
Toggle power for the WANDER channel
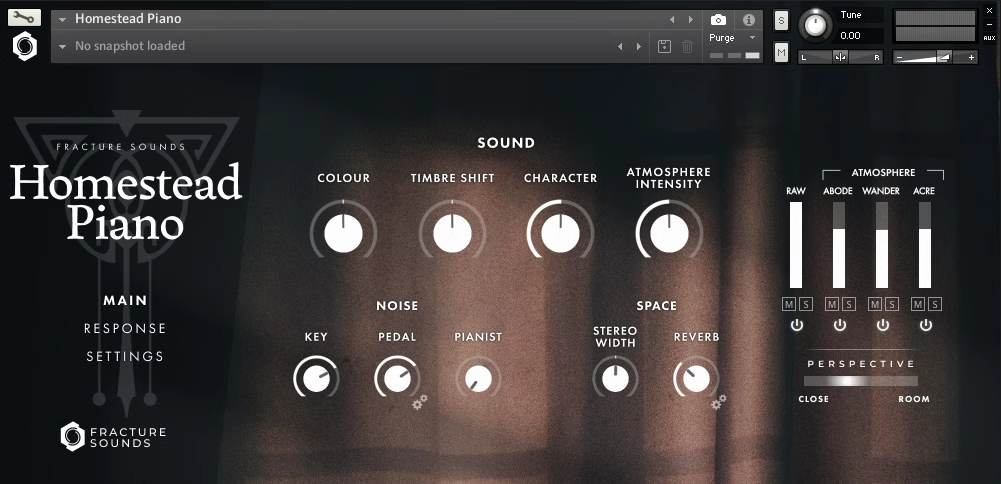coord(882,325)
